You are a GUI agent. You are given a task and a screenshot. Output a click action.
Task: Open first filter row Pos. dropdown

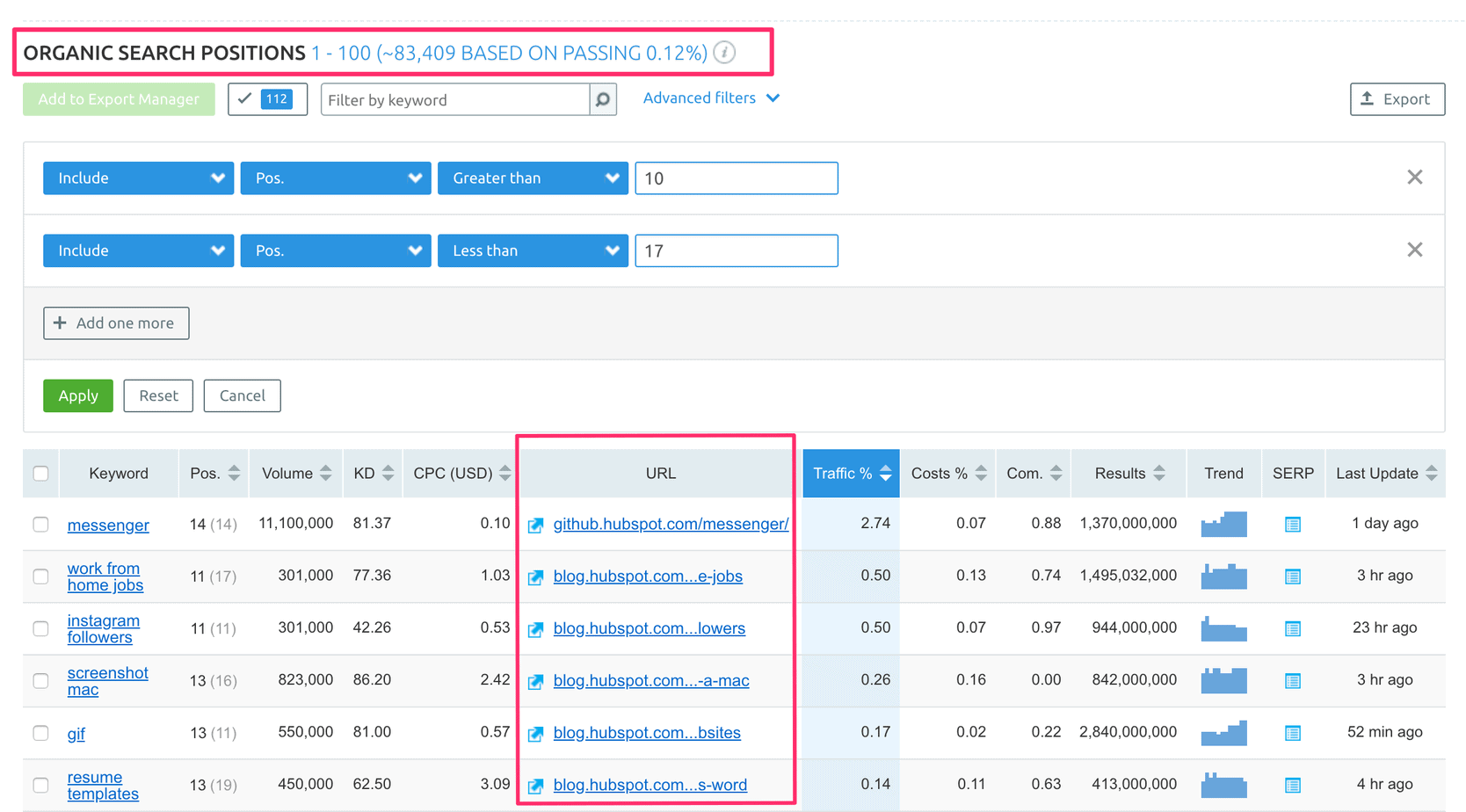pos(336,178)
